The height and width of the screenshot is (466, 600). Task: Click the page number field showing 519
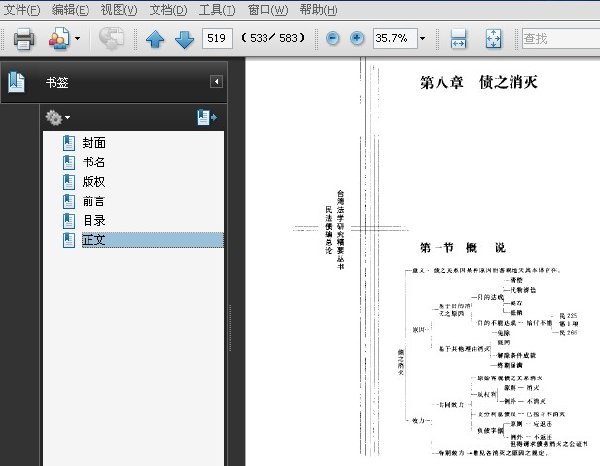(217, 38)
